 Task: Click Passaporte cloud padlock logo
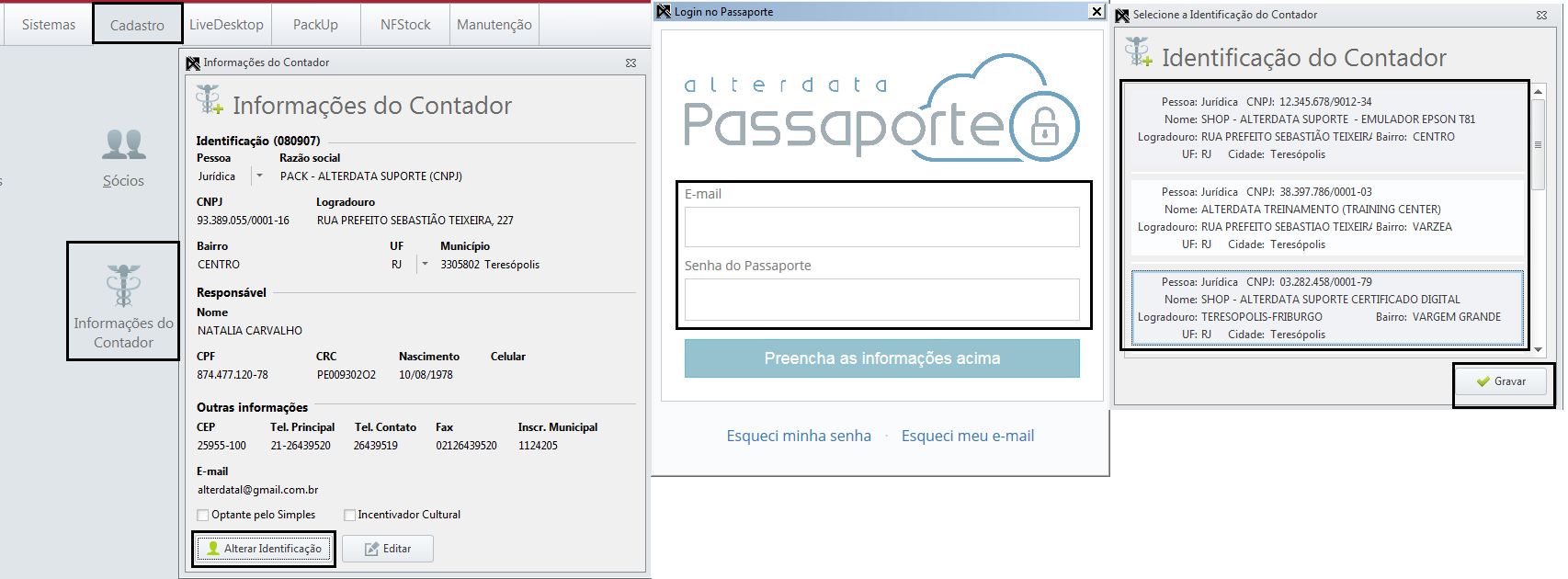tap(1044, 126)
